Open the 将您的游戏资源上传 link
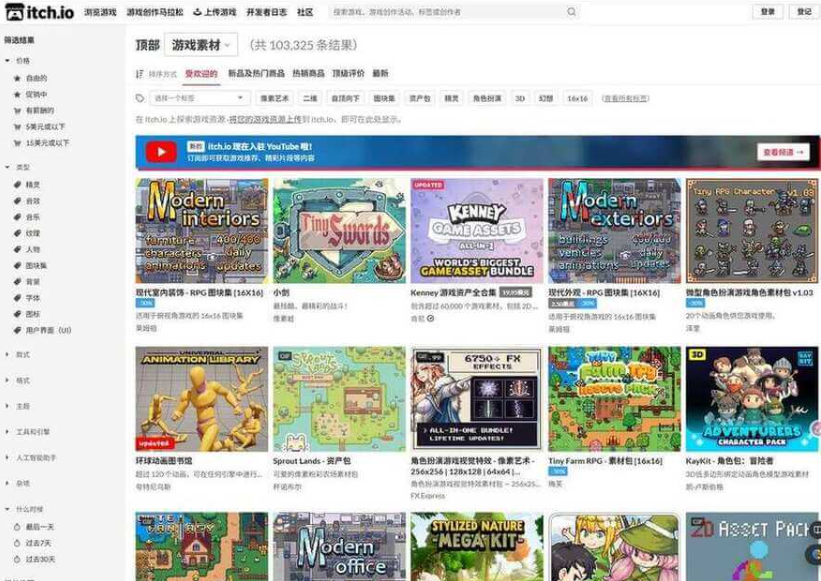 [x=265, y=119]
